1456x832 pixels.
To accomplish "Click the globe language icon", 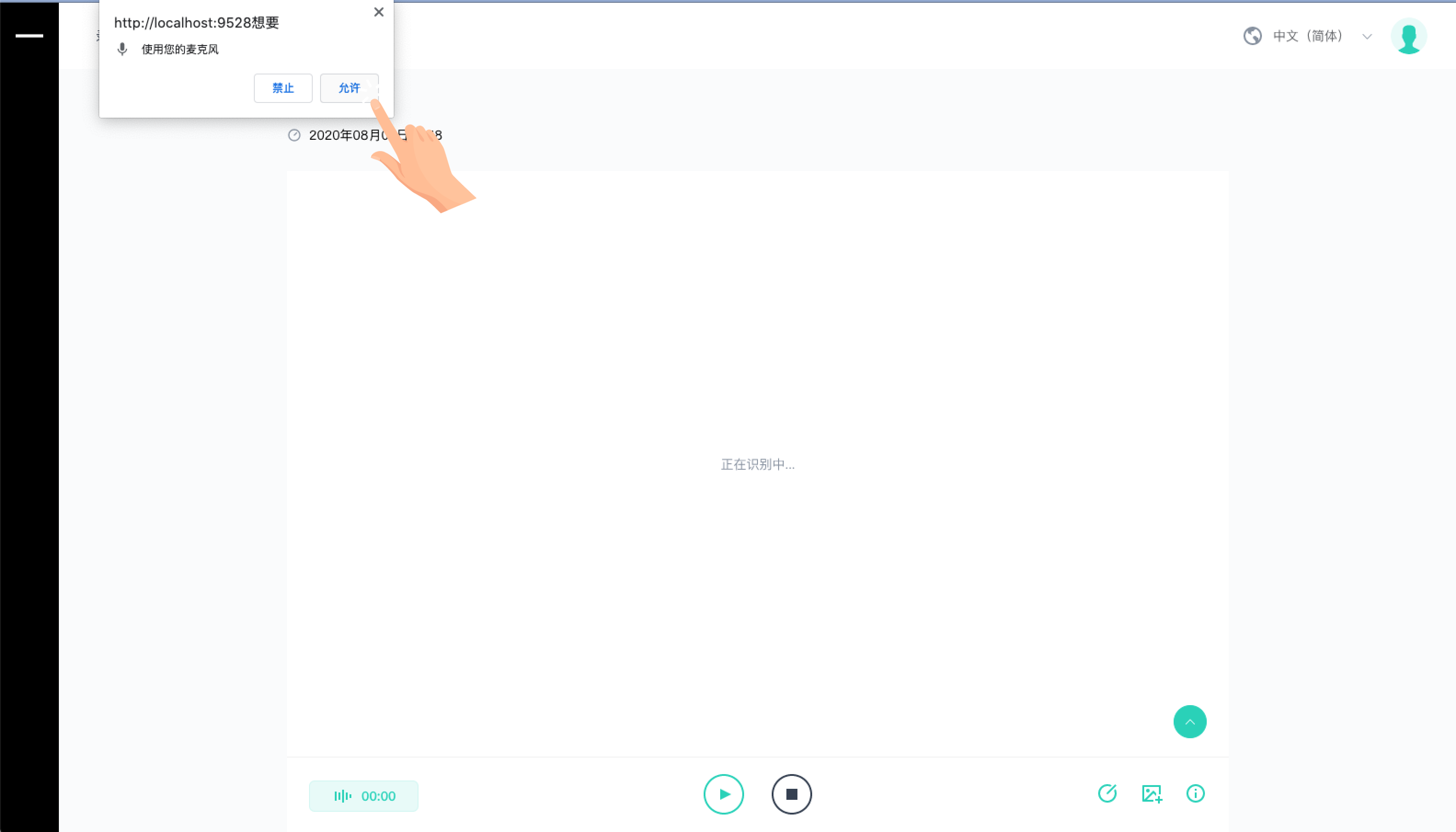I will coord(1252,36).
